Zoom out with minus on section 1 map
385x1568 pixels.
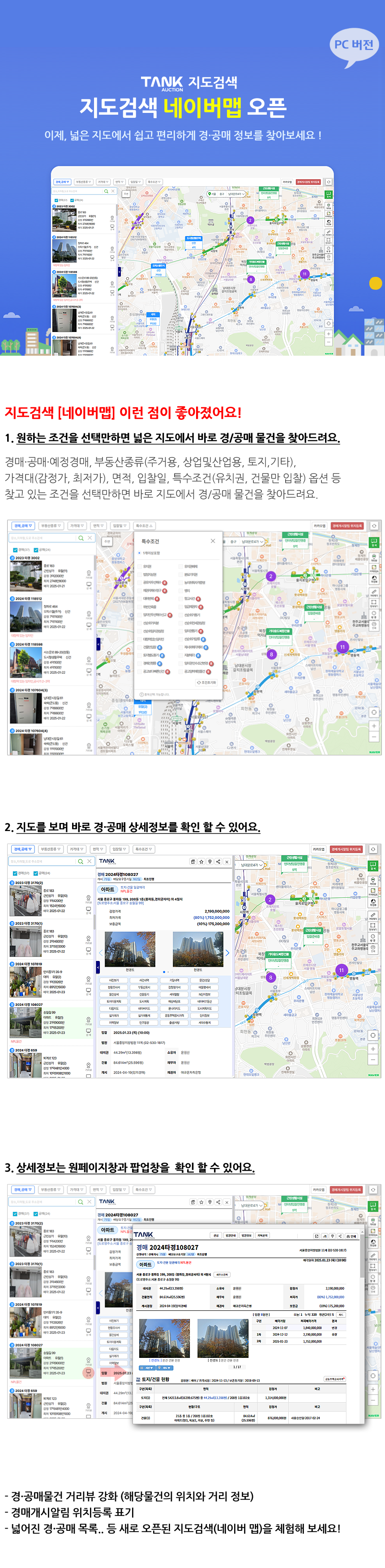pyautogui.click(x=374, y=736)
